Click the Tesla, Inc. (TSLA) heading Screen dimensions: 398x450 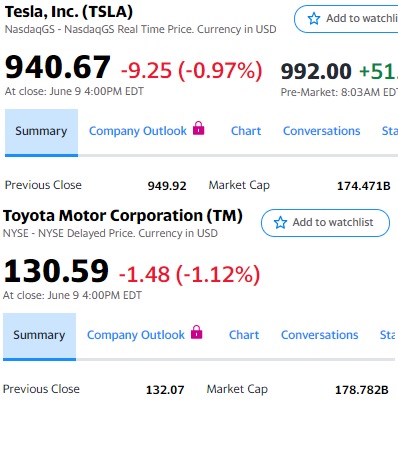[x=69, y=12]
